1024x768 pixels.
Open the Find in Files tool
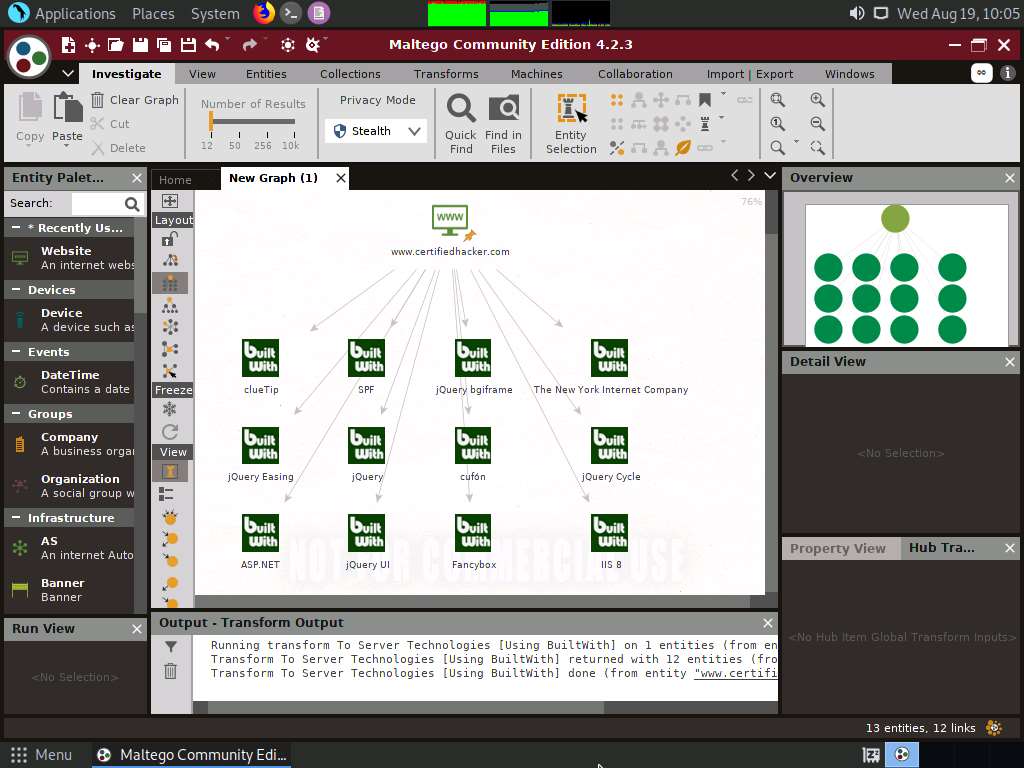click(x=504, y=123)
